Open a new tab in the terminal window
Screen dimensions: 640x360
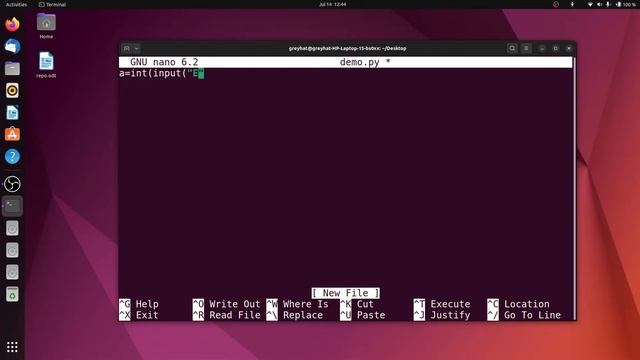click(x=127, y=48)
